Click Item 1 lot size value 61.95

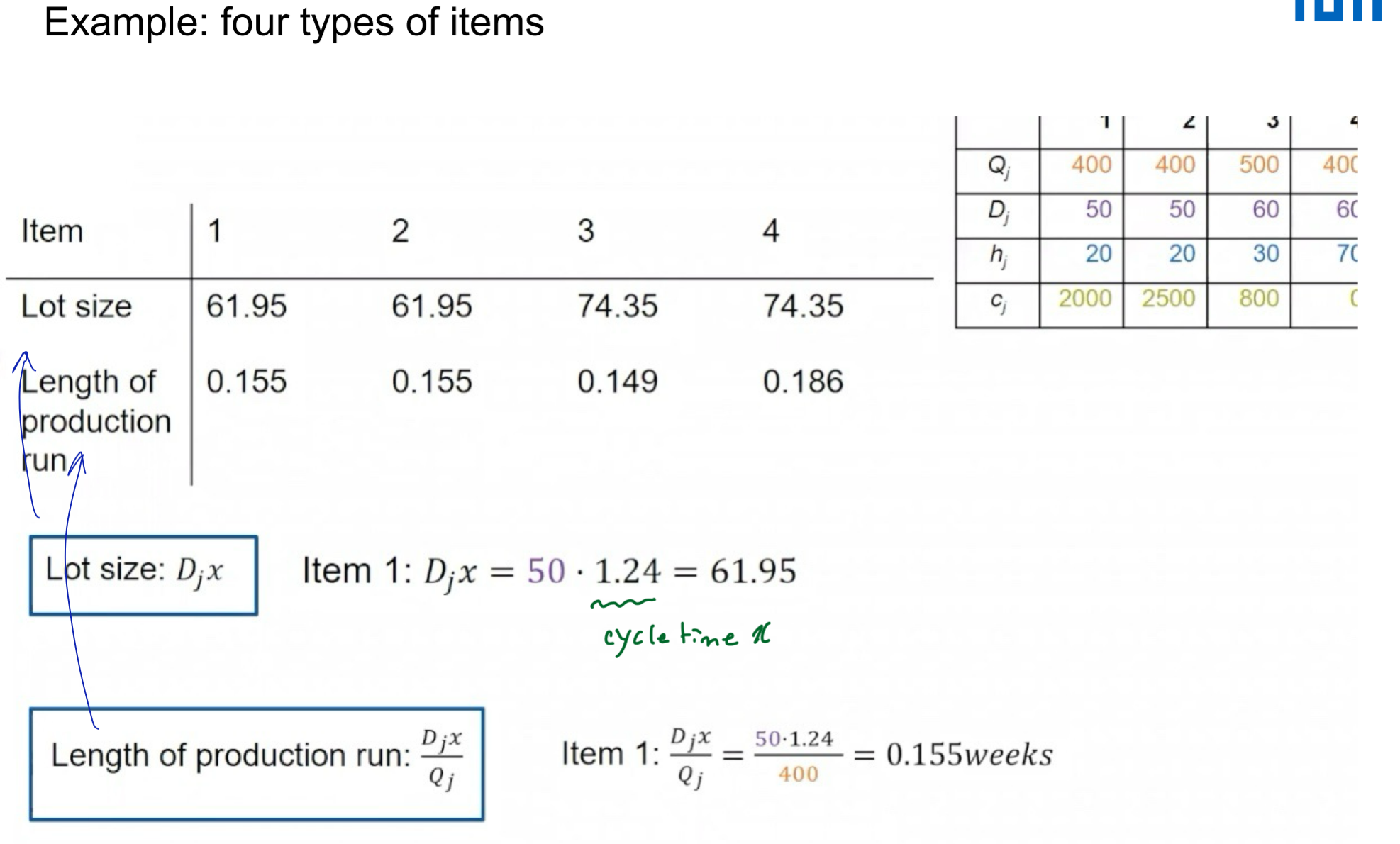[246, 306]
